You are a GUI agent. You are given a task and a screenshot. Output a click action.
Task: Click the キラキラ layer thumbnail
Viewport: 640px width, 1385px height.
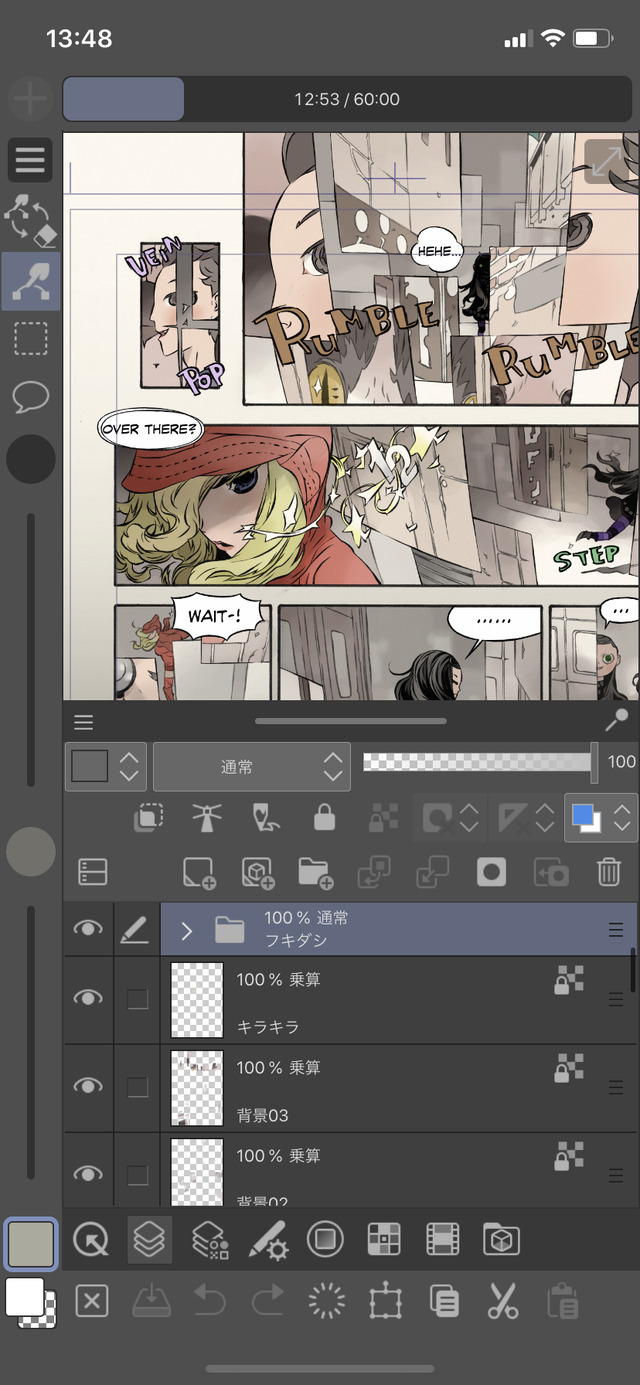197,1000
